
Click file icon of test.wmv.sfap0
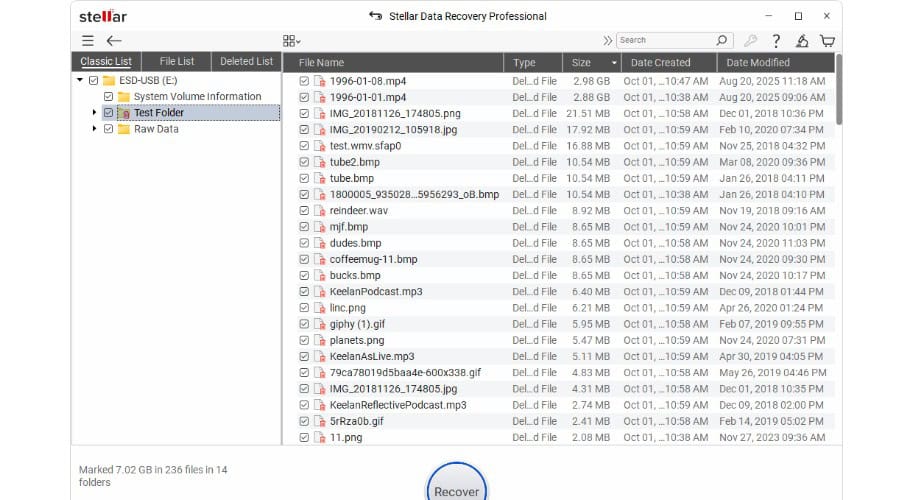click(x=320, y=146)
